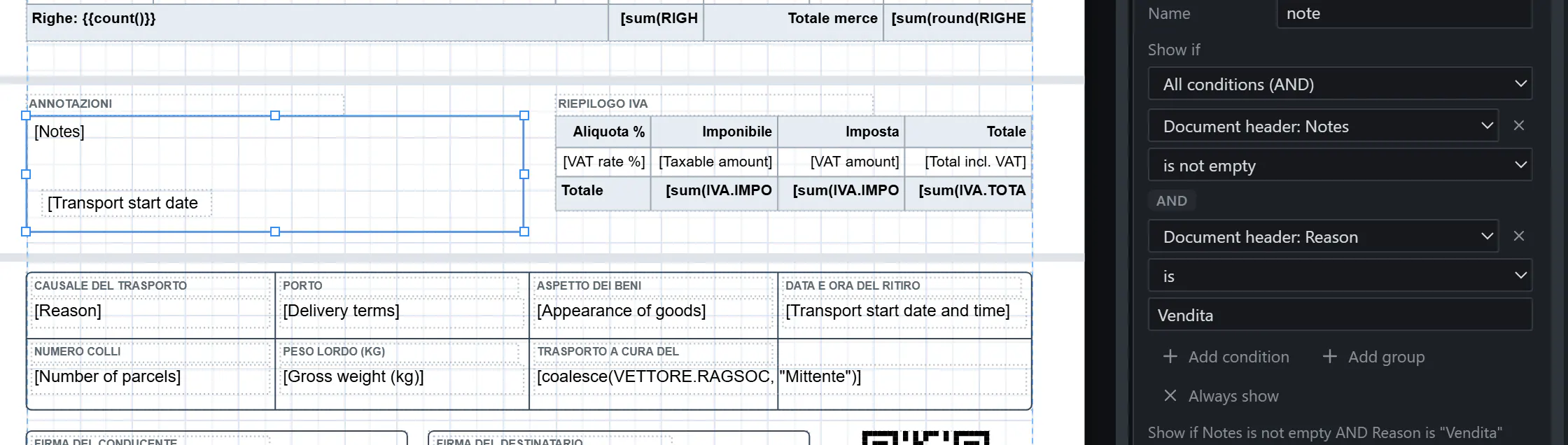1568x445 pixels.
Task: Select the coalesce(VETTORE.RAGSOC expression field
Action: click(x=780, y=378)
